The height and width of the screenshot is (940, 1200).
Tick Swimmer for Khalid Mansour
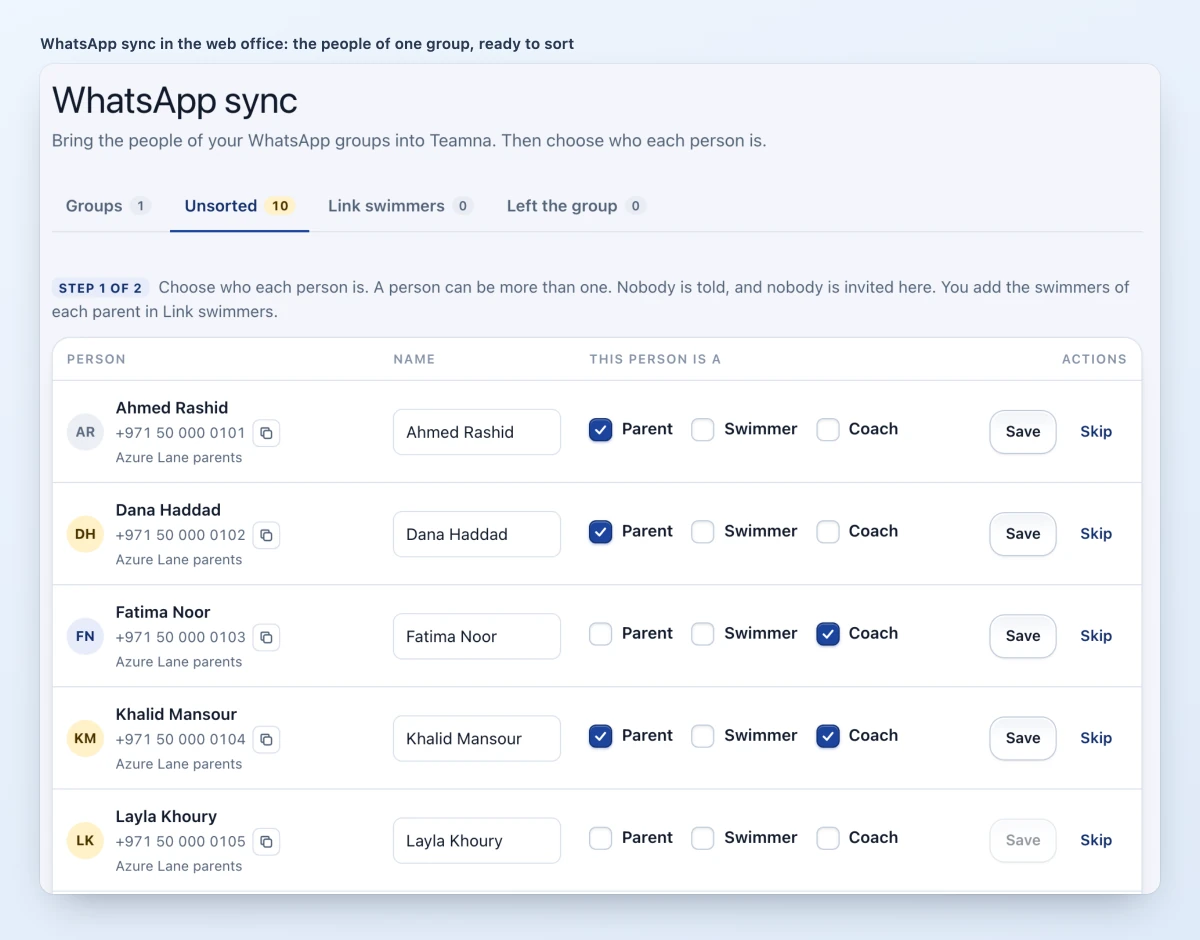[703, 736]
